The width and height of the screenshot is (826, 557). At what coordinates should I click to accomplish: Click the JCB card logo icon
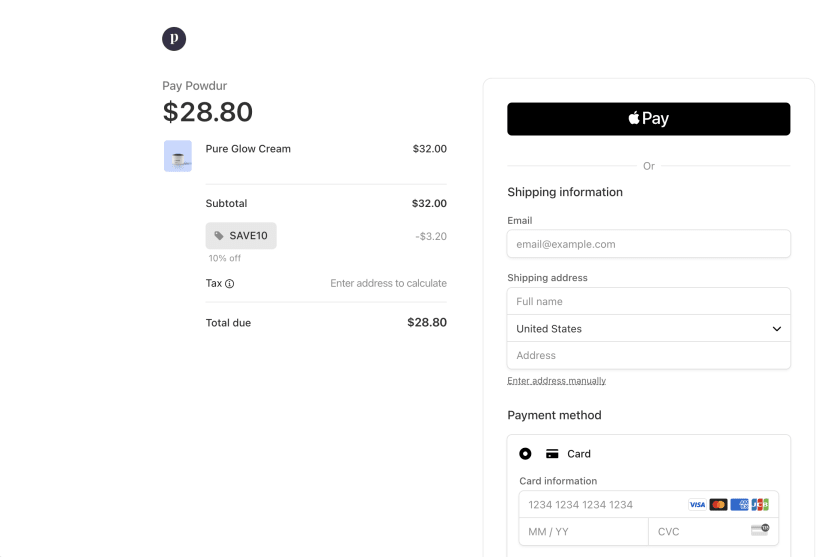(x=761, y=505)
